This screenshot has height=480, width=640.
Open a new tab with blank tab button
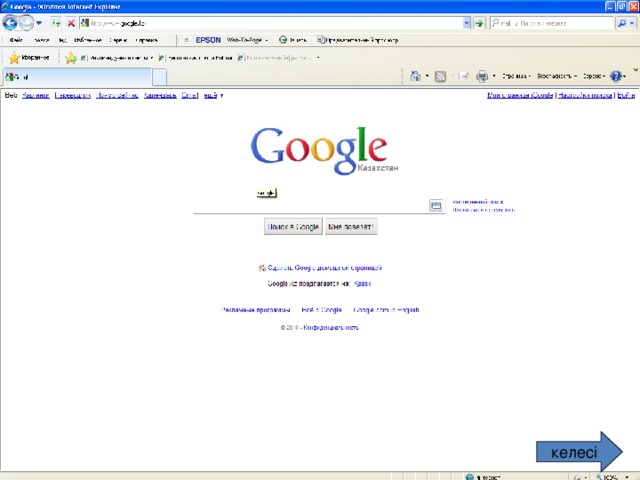(160, 77)
